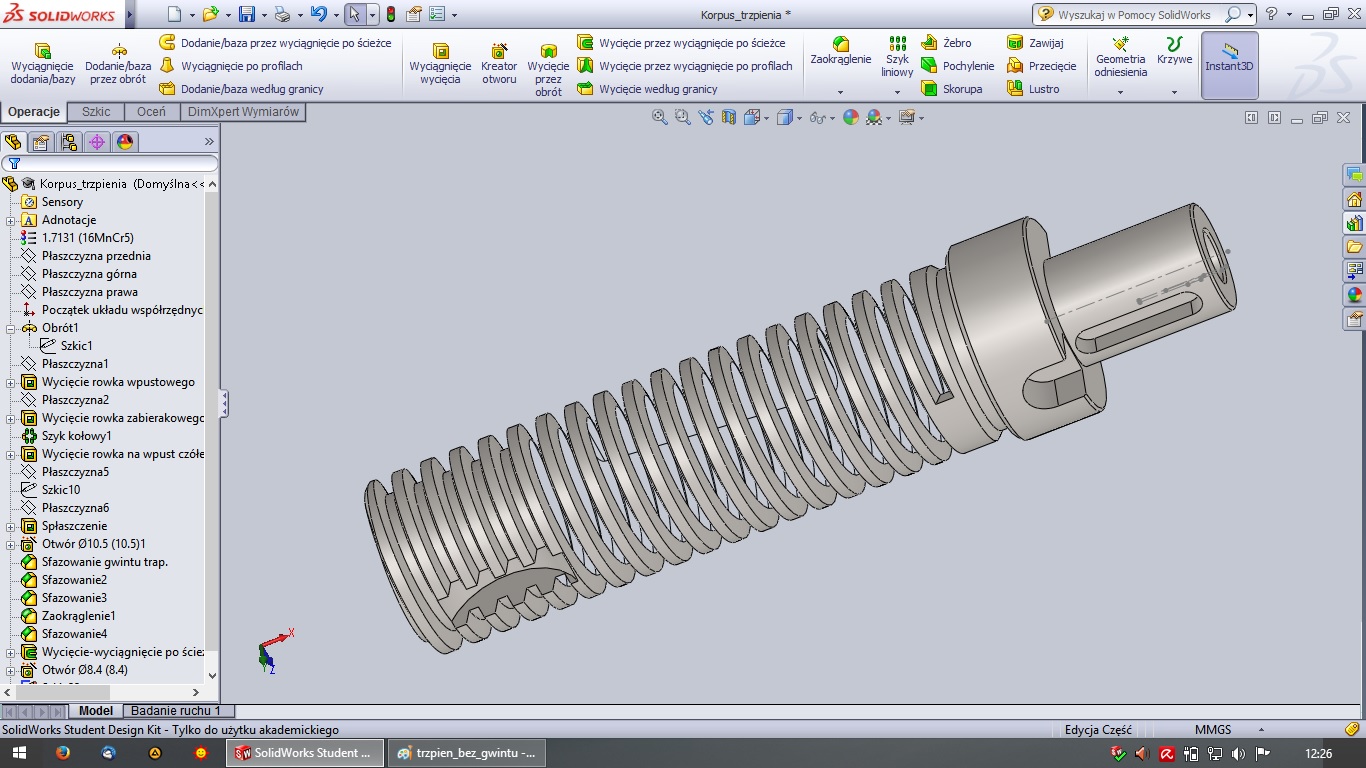This screenshot has width=1366, height=768.
Task: Click Dodanie/baza przez obrót revolve tool
Action: tap(118, 63)
